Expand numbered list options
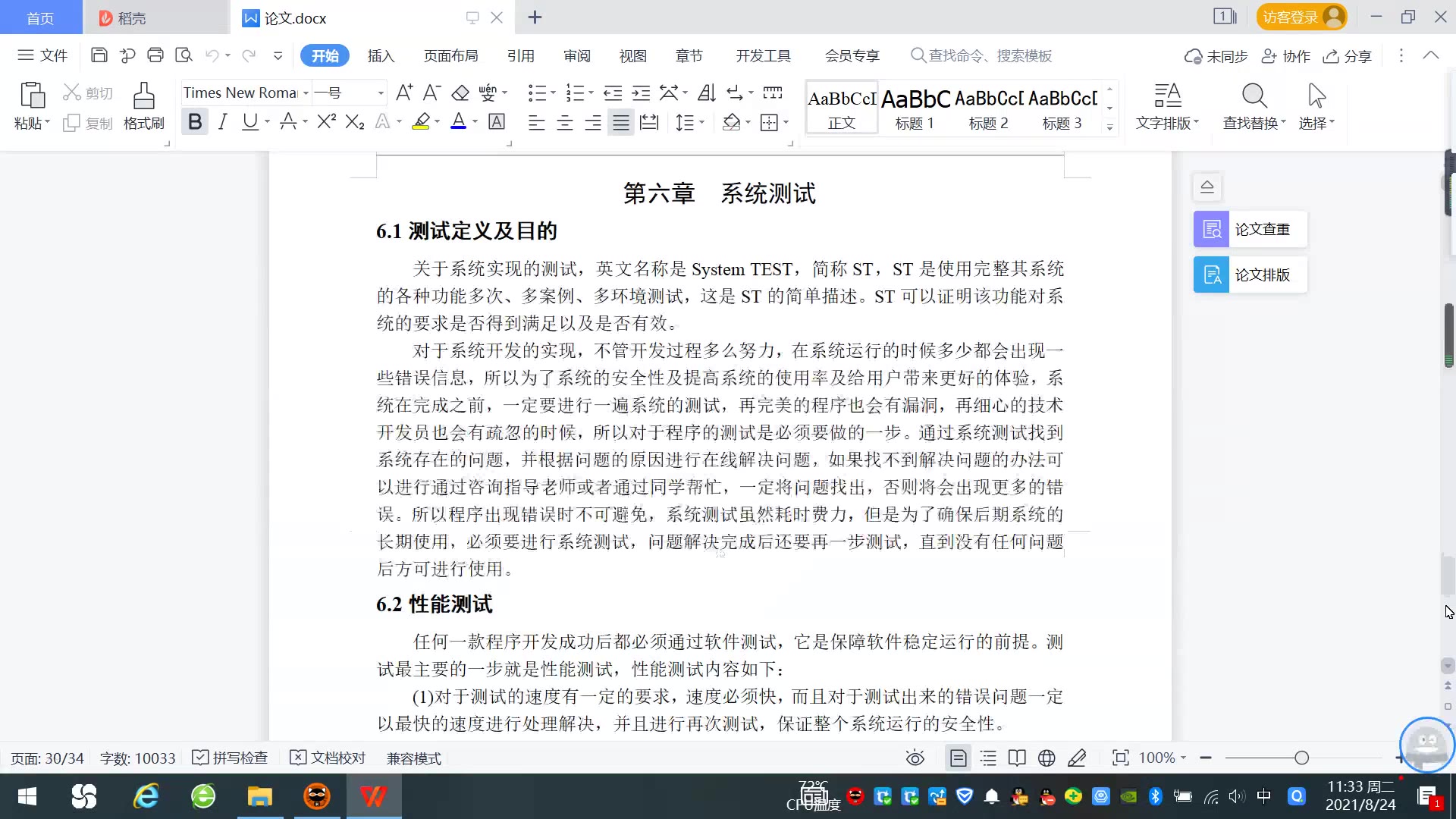The height and width of the screenshot is (819, 1456). [x=591, y=93]
